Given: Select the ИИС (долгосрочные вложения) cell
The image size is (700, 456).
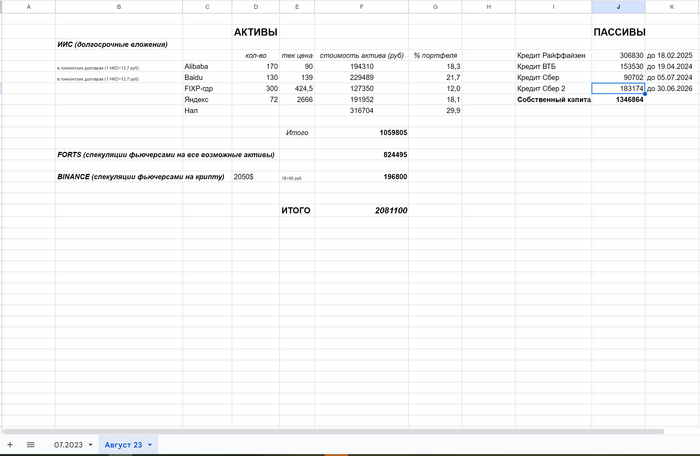Looking at the screenshot, I should [x=119, y=44].
